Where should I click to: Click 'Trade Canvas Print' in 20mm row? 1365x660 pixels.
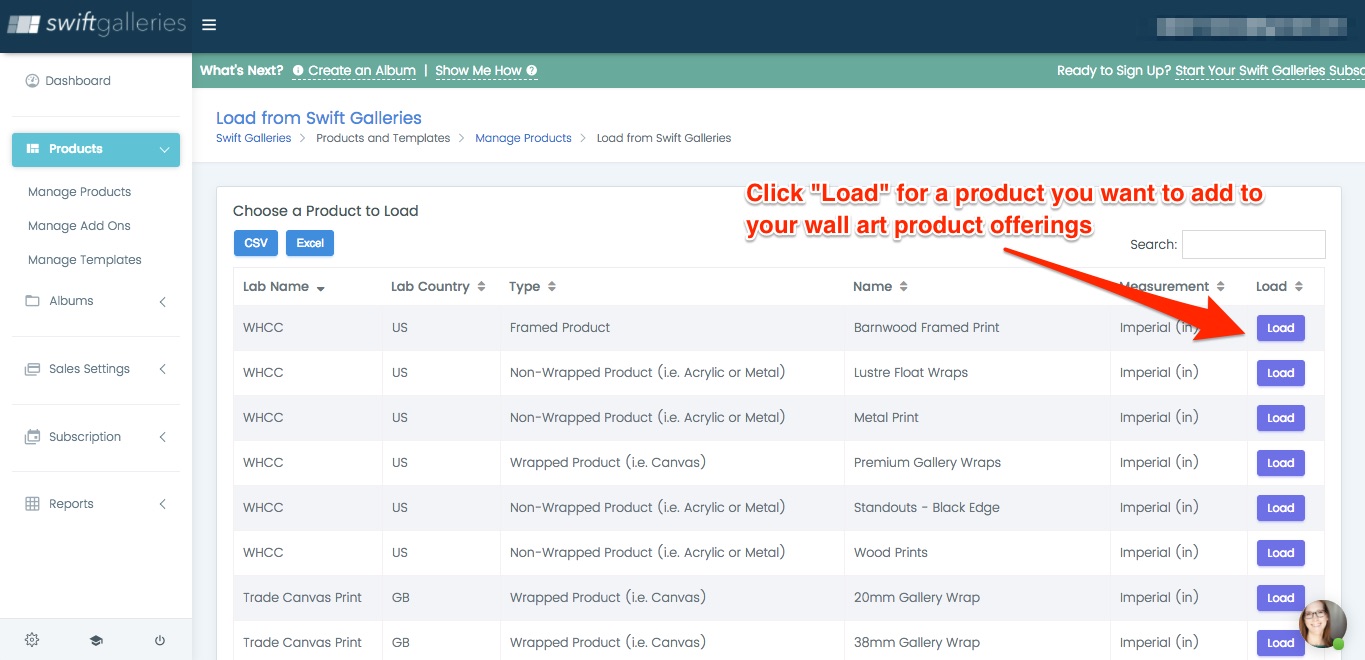[x=303, y=598]
